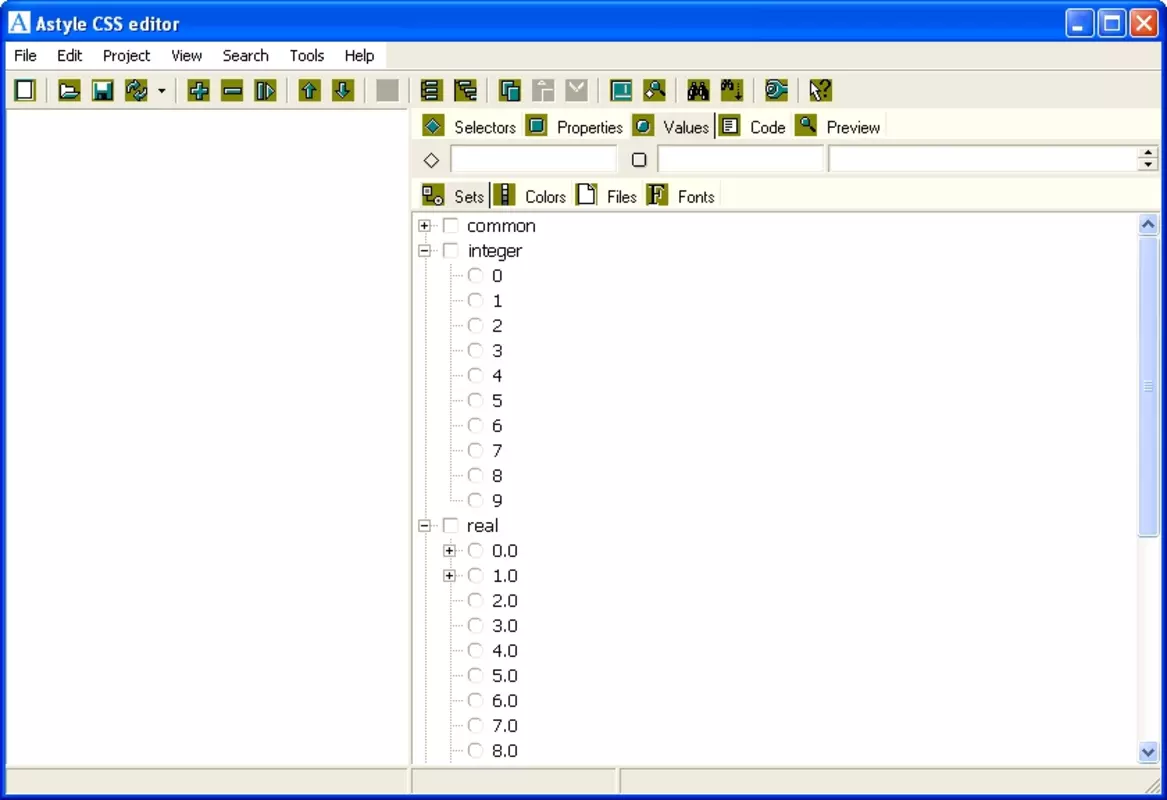Select radio button for integer 0
This screenshot has width=1167, height=800.
476,275
